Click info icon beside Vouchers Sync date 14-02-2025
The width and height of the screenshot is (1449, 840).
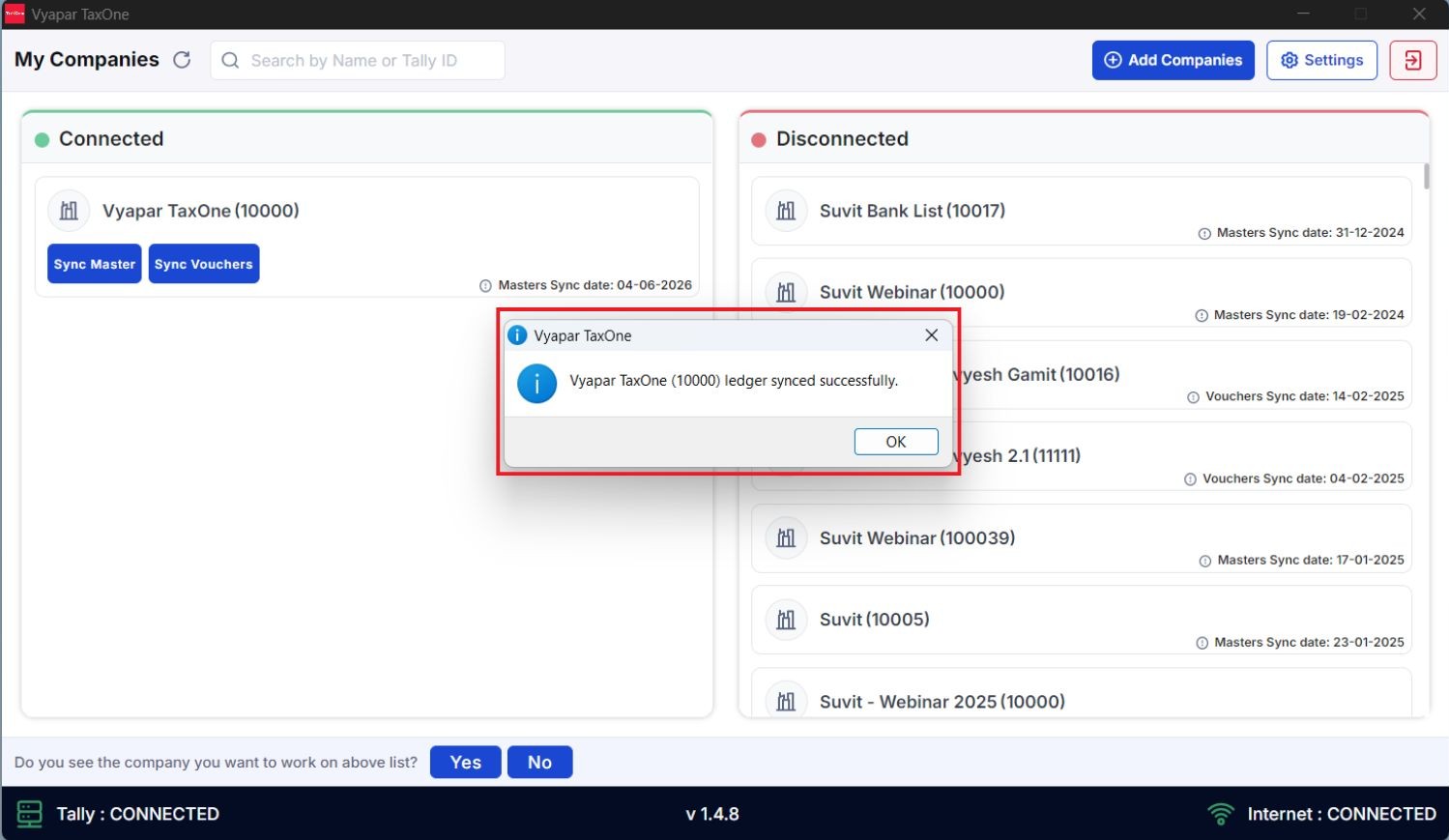tap(1193, 397)
